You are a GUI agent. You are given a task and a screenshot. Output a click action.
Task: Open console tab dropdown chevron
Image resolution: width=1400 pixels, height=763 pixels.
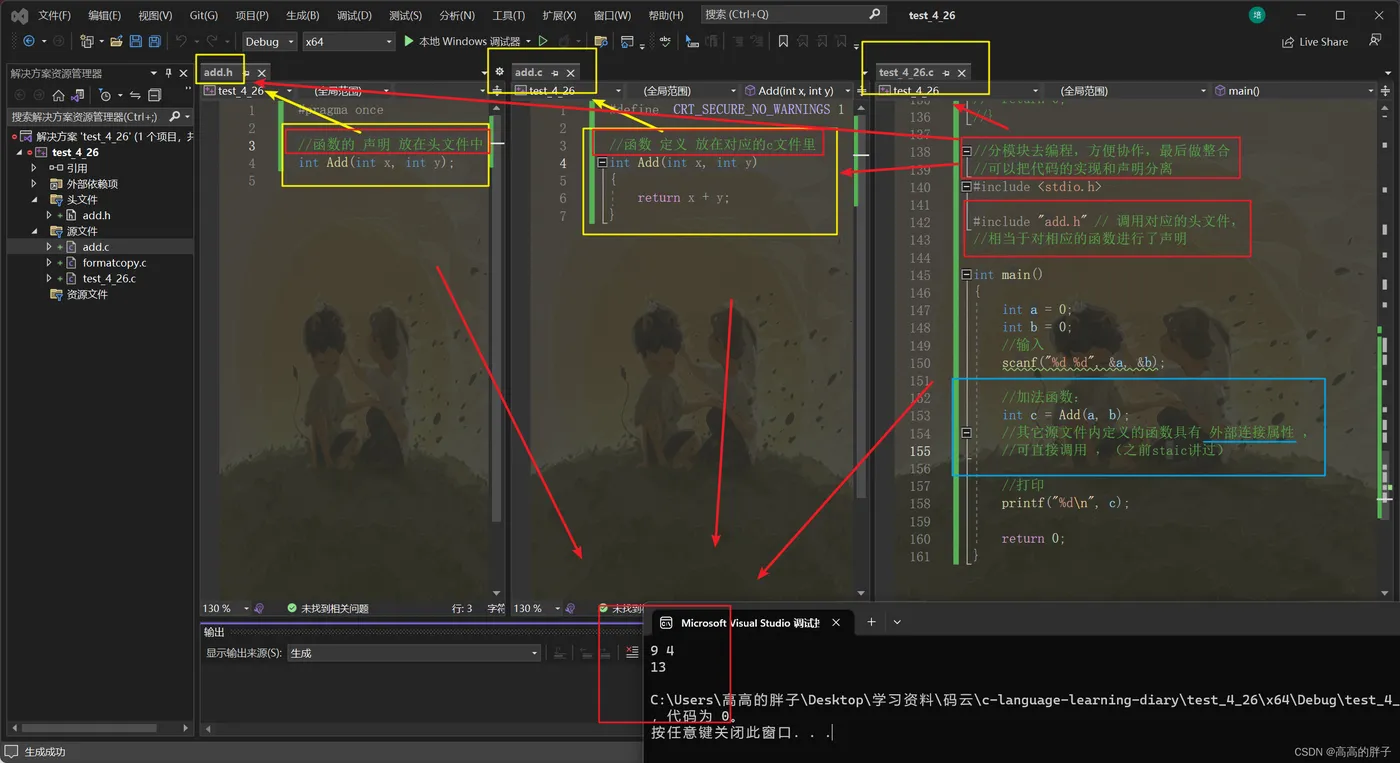pyautogui.click(x=897, y=622)
